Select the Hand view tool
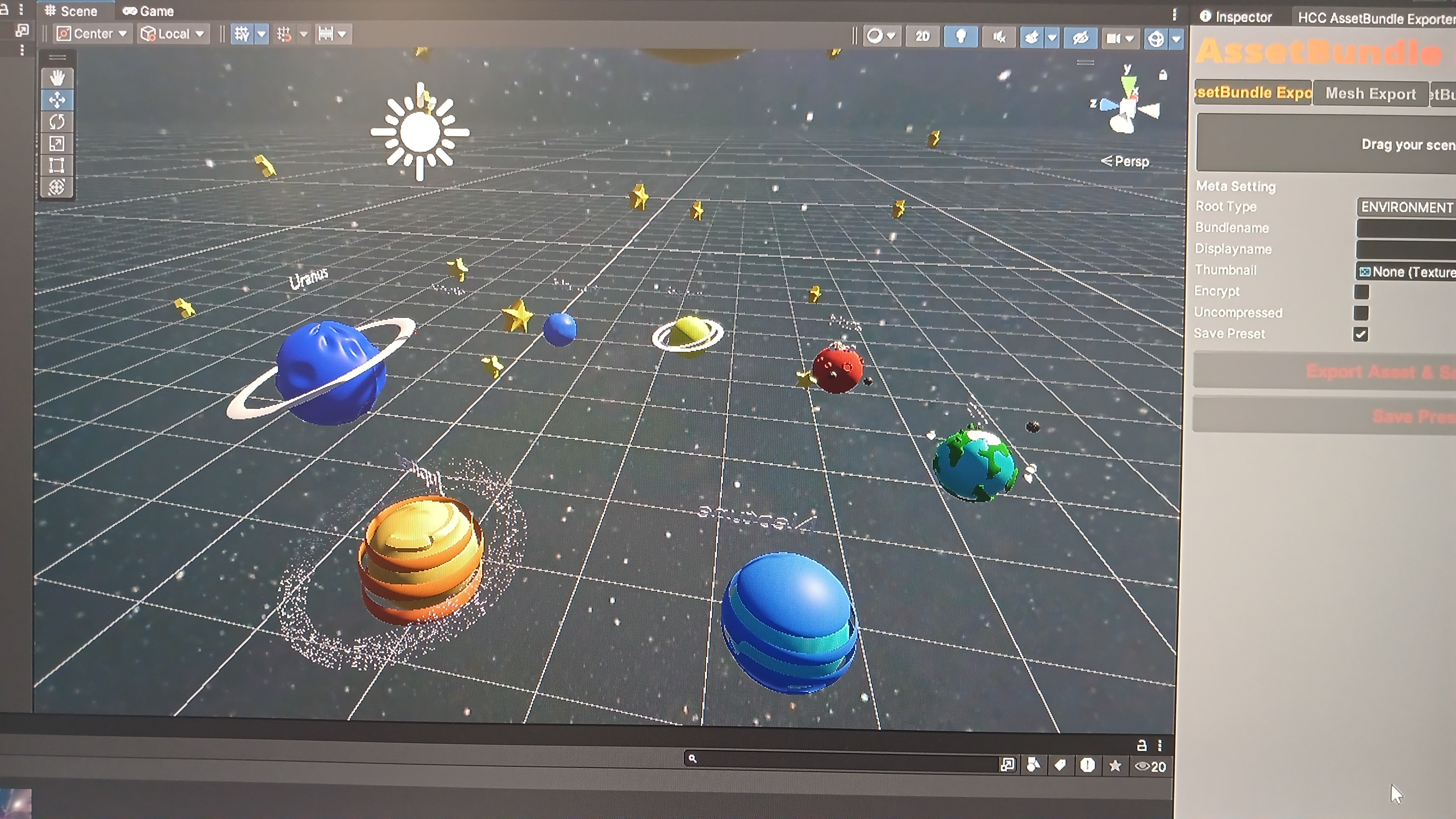Image resolution: width=1456 pixels, height=819 pixels. pyautogui.click(x=57, y=77)
